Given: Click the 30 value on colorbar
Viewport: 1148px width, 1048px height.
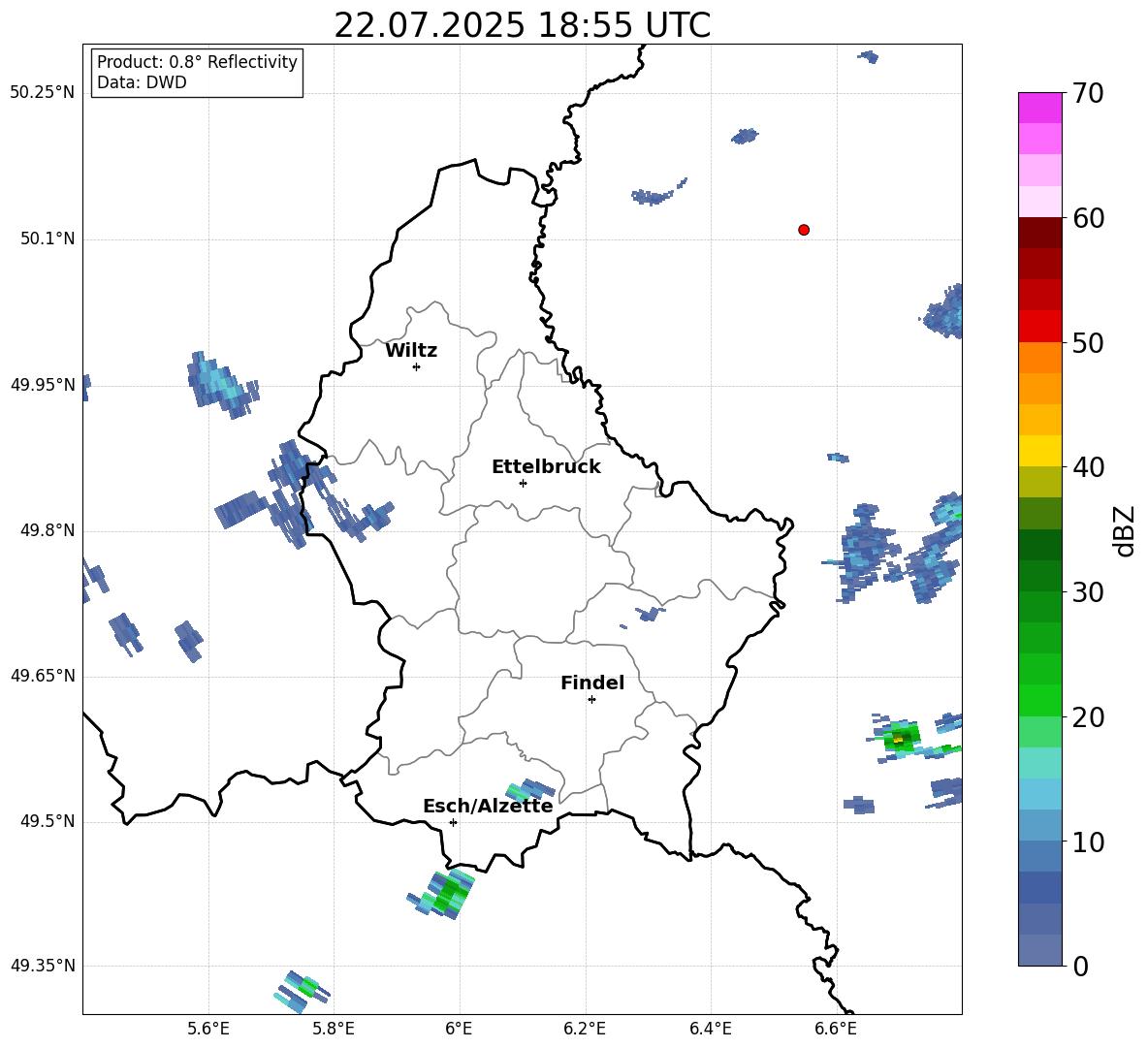Looking at the screenshot, I should click(1088, 592).
